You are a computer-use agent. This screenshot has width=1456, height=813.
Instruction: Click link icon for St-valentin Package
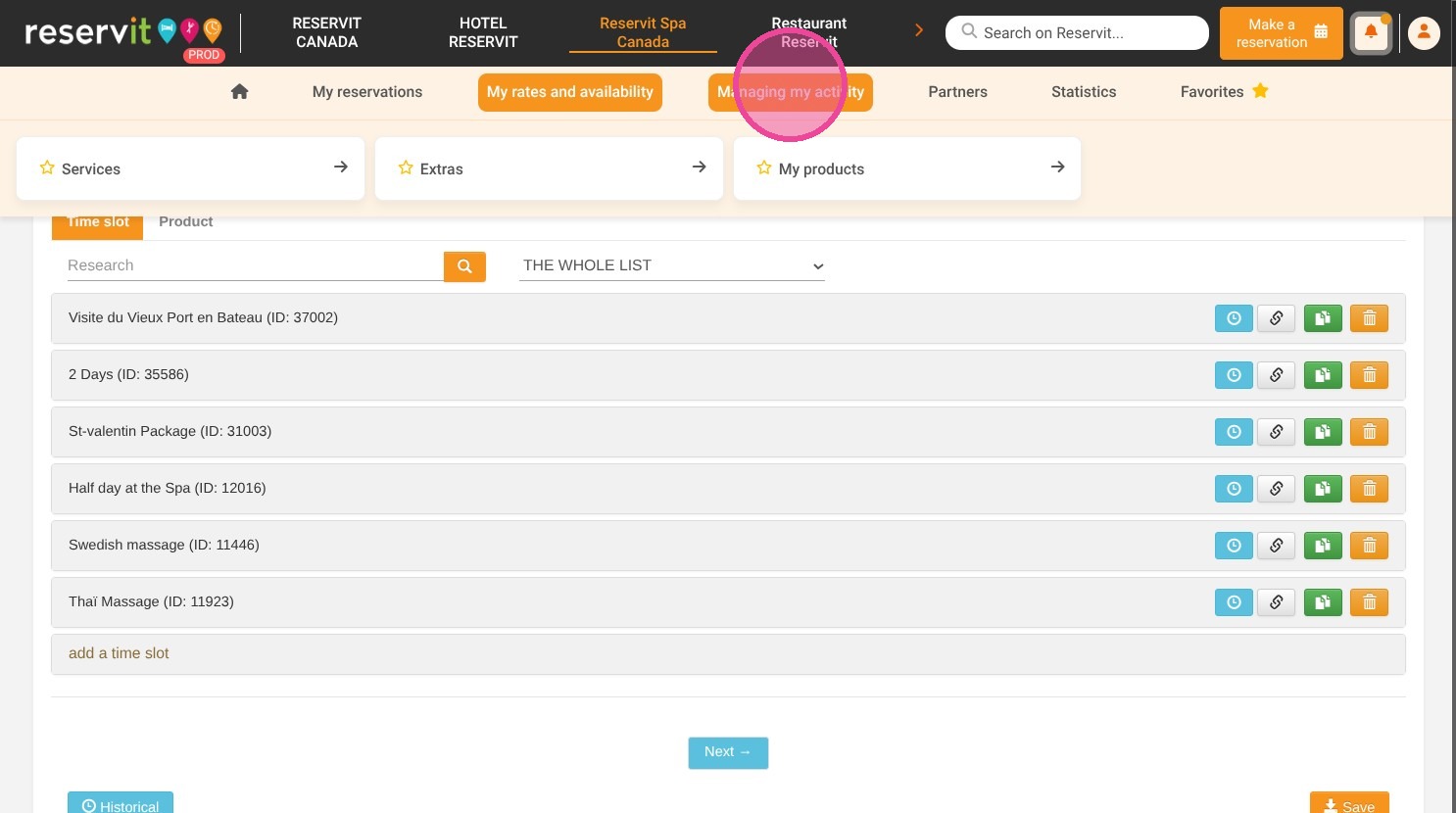click(1276, 432)
